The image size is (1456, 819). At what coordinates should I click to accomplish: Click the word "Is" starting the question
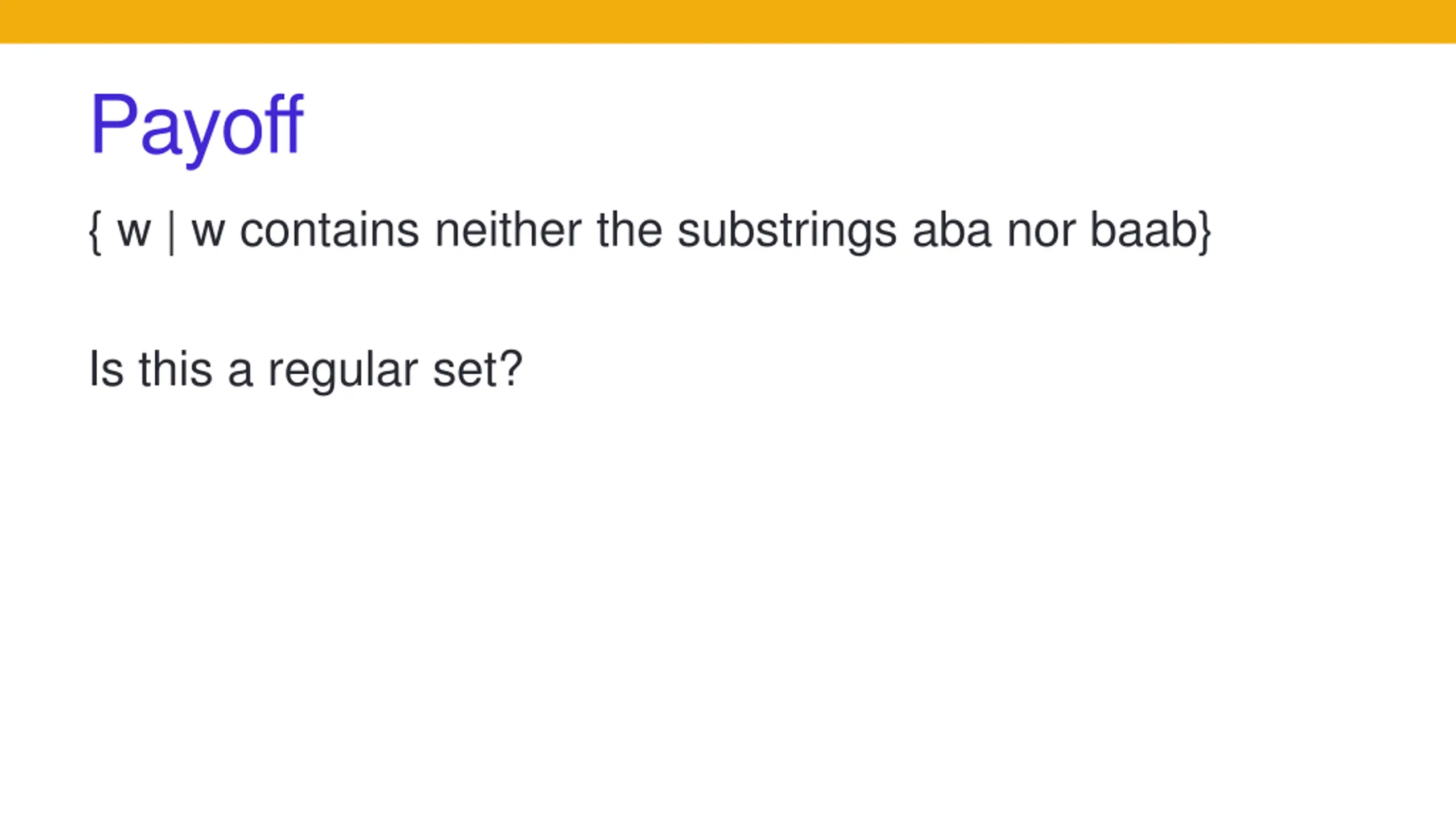point(106,369)
